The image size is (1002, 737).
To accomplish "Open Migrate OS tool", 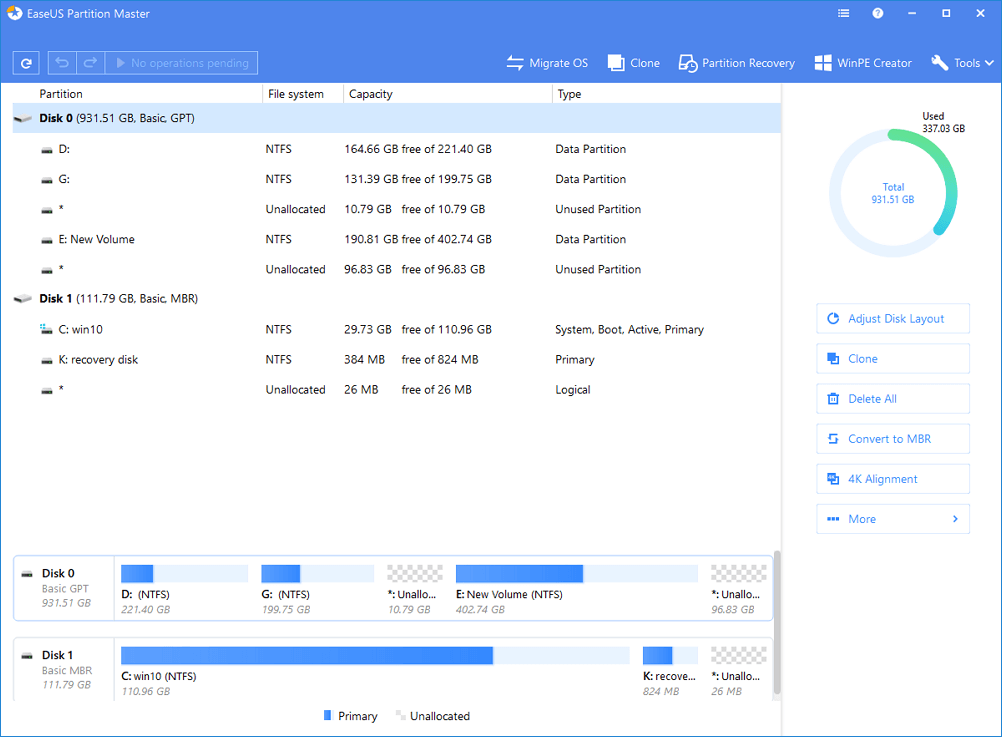I will coord(547,63).
